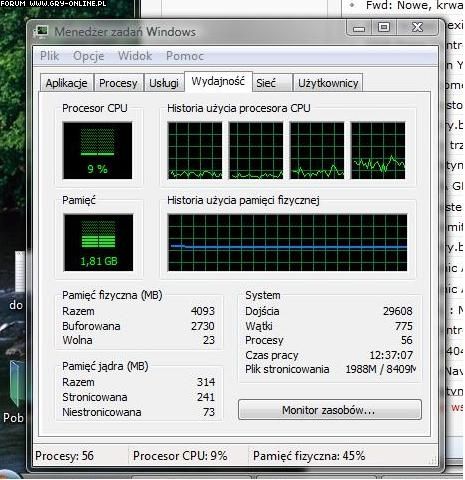Click the Menedżer zadań Windows title text
This screenshot has width=465, height=480.
[125, 32]
